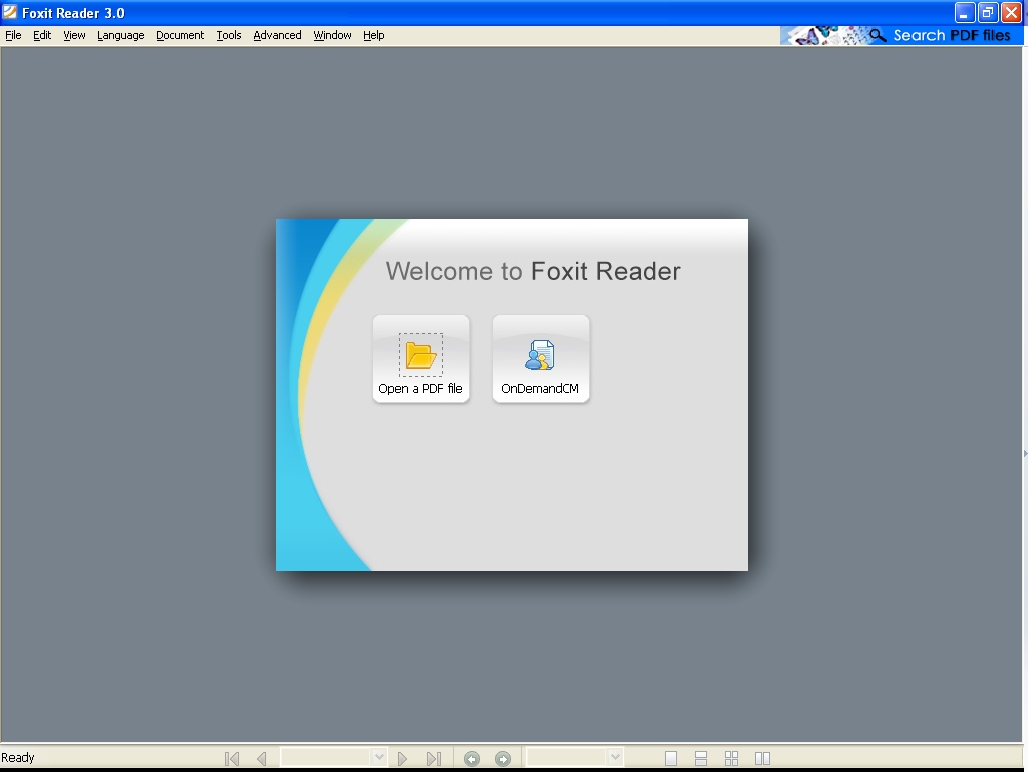1028x772 pixels.
Task: Open the zoom level dropdown
Action: (x=615, y=758)
